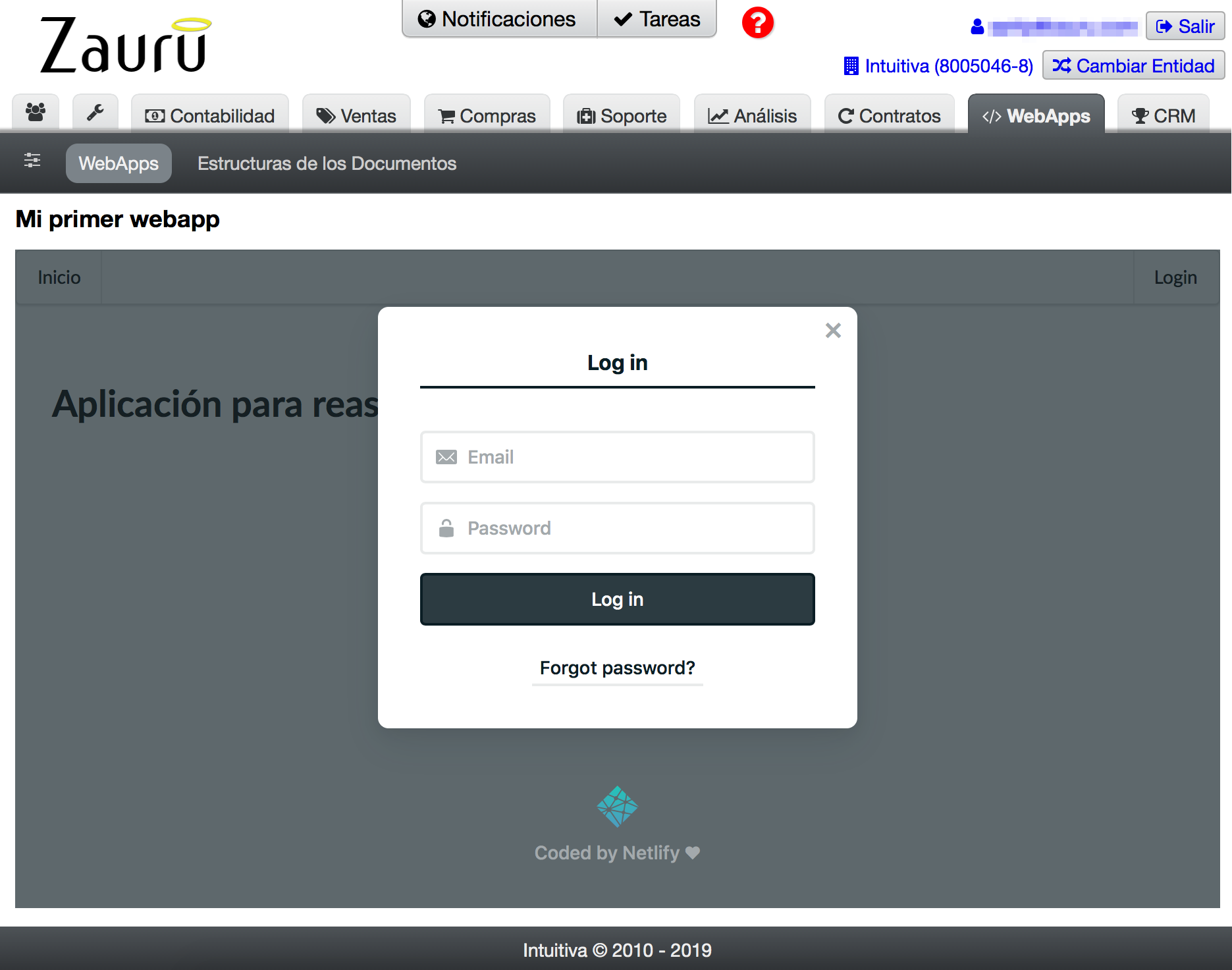Focus the Password input field

pos(617,528)
